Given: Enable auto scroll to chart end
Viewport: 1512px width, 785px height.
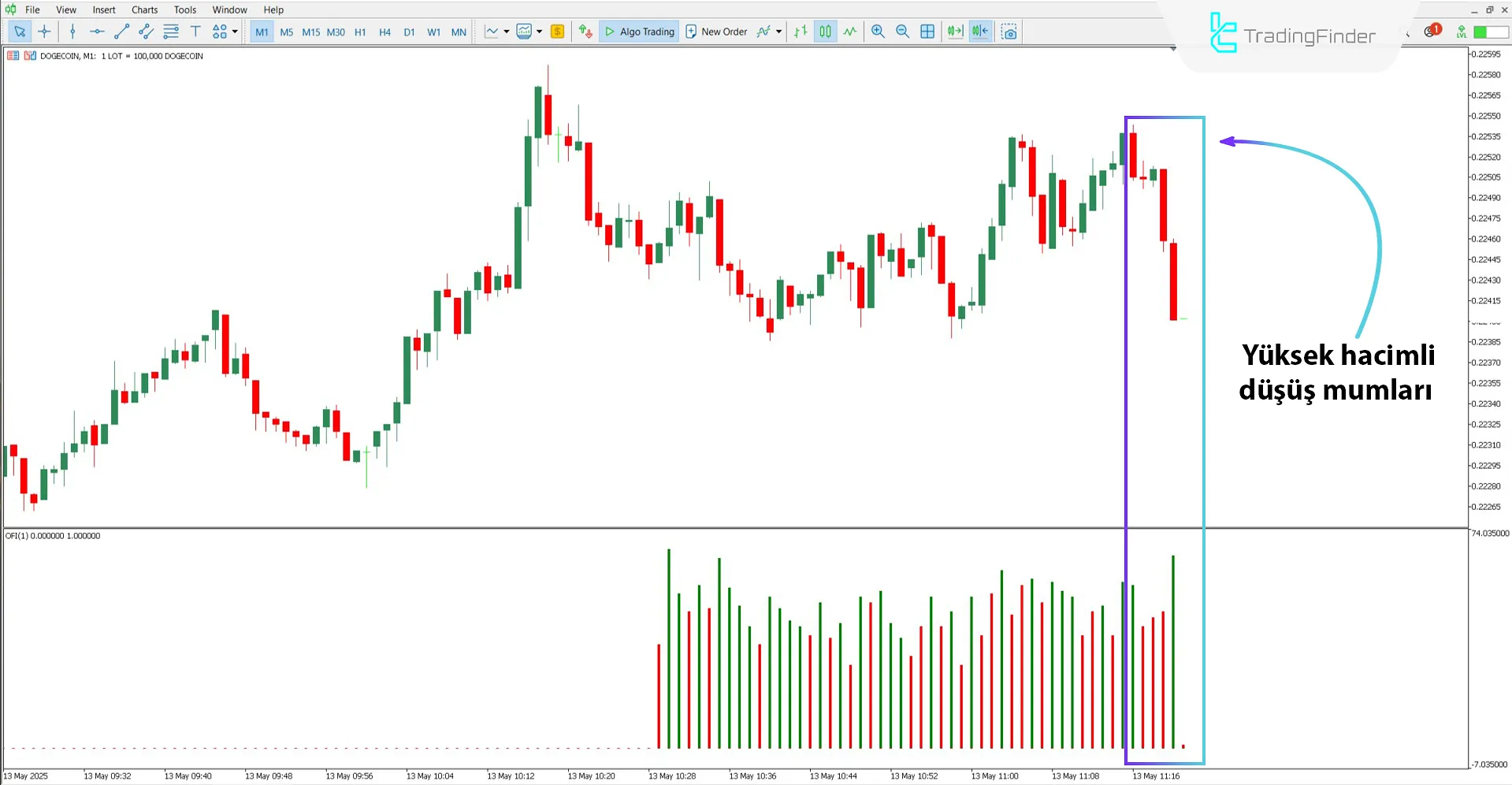Looking at the screenshot, I should coord(954,32).
